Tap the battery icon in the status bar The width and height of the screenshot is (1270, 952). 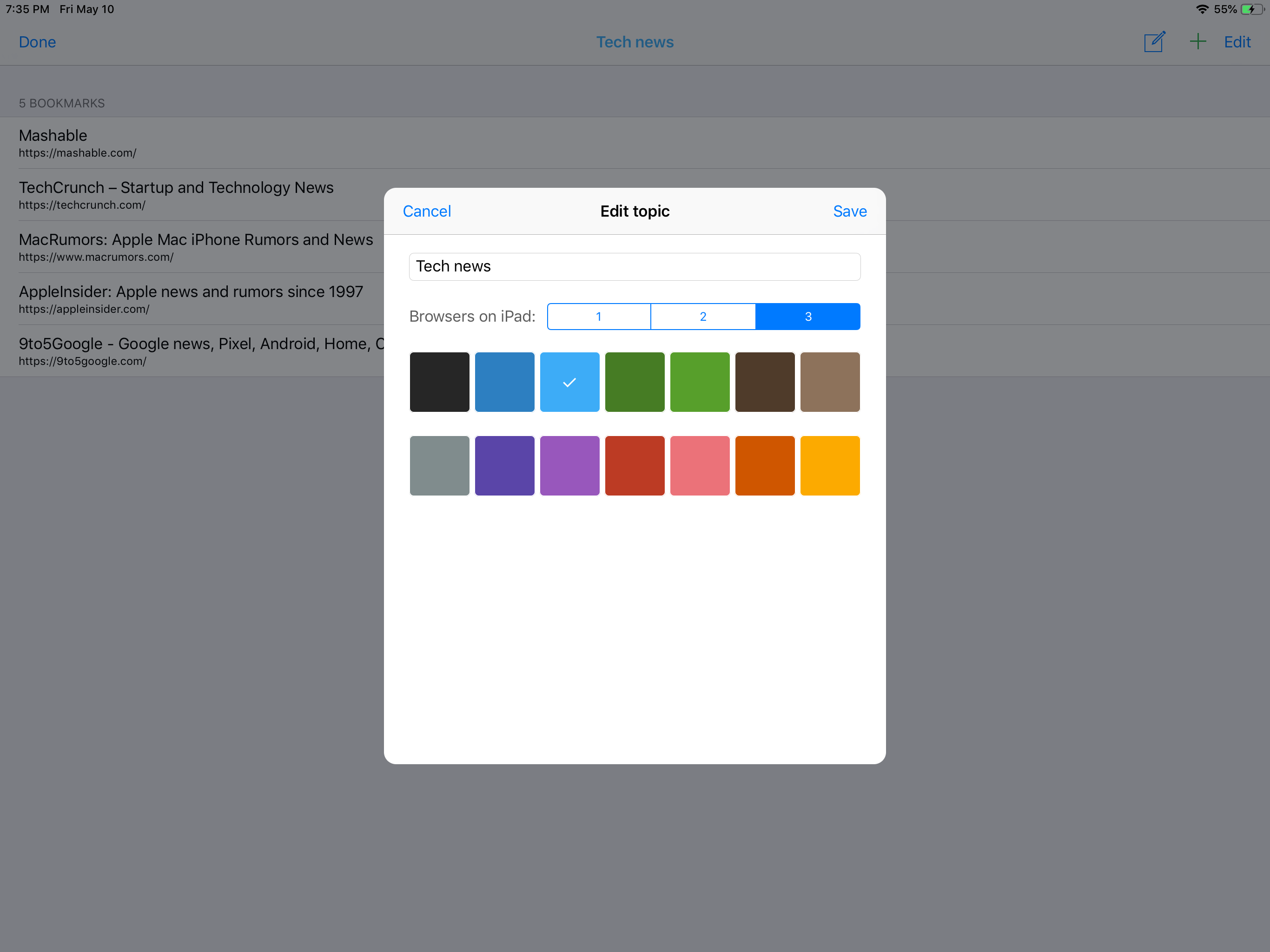pyautogui.click(x=1252, y=9)
